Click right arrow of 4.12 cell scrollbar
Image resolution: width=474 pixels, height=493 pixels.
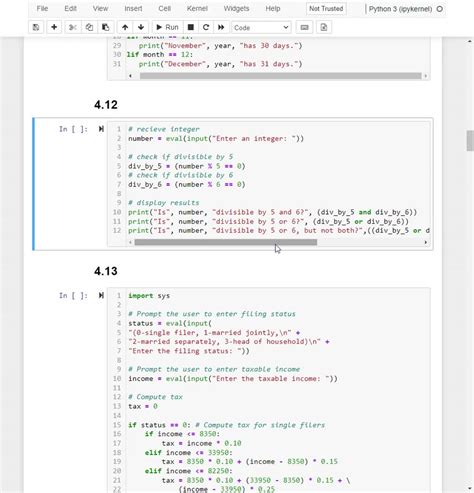point(426,242)
